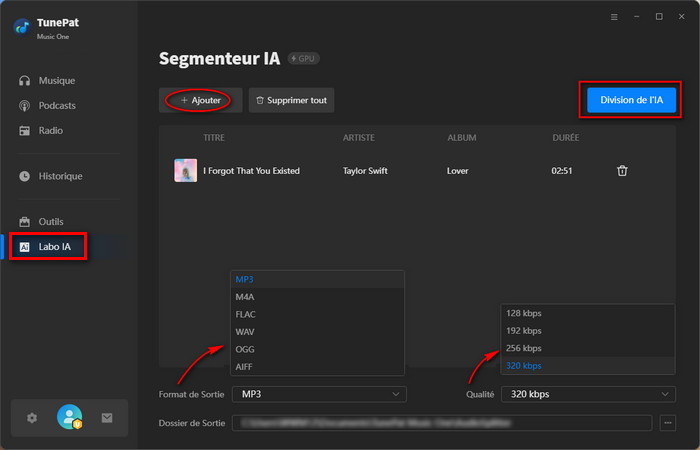The height and width of the screenshot is (450, 700).
Task: Click the Outils toolbox icon
Action: (x=25, y=222)
